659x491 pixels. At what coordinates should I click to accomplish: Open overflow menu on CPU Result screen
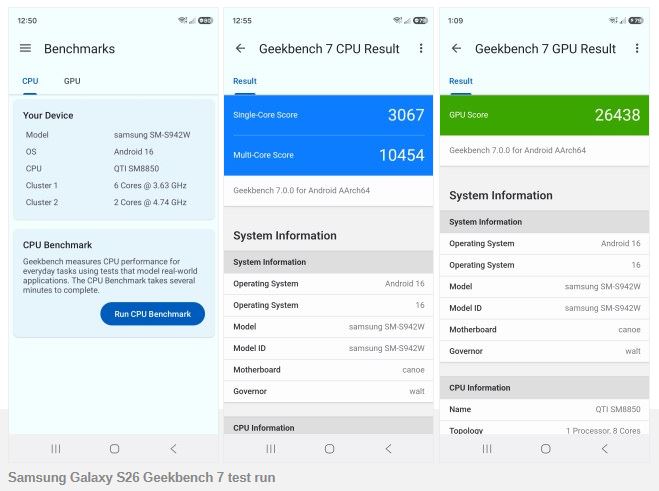coord(421,48)
